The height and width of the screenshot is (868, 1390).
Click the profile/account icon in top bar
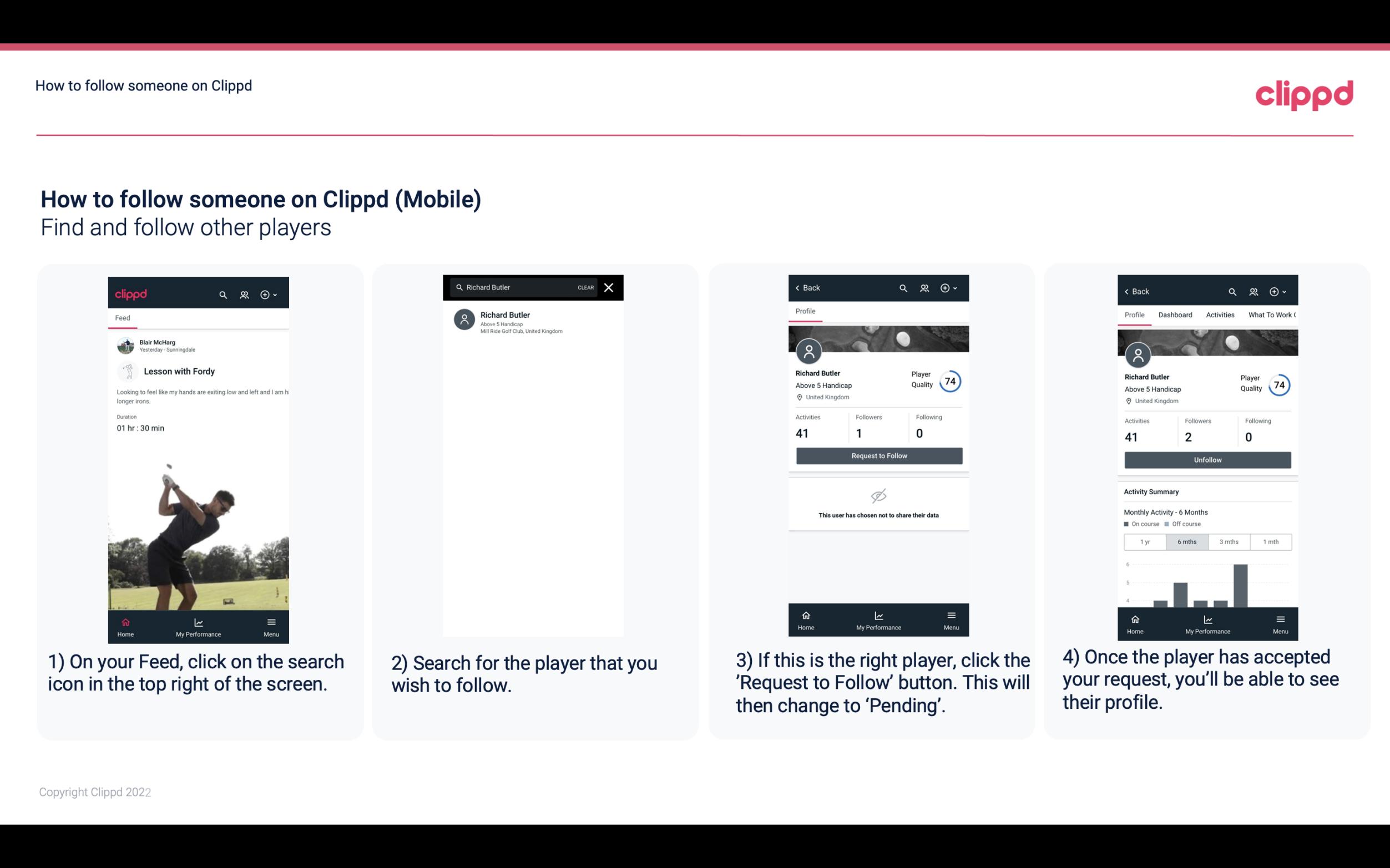pyautogui.click(x=244, y=293)
